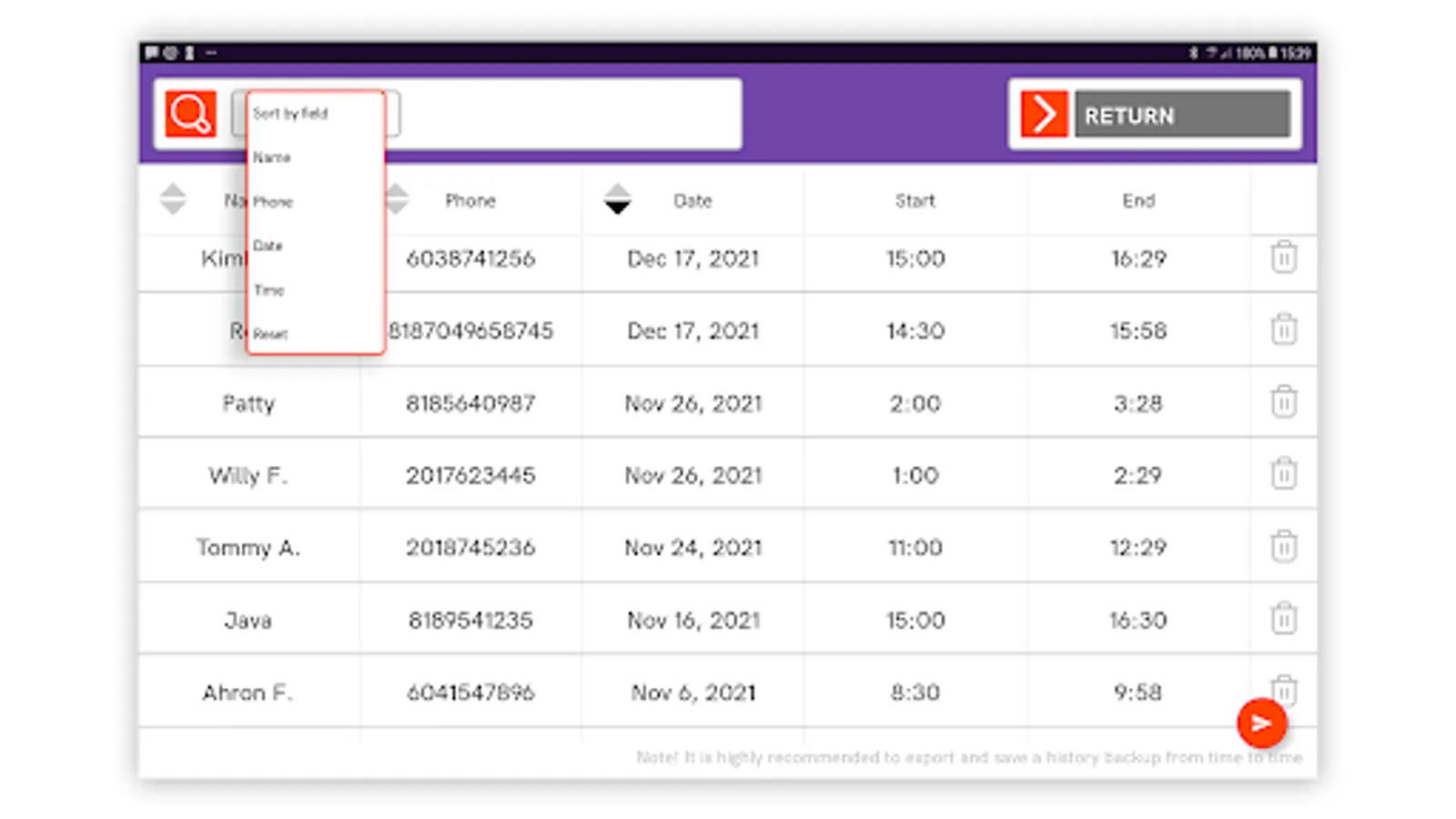Choose Name in the sort menu
This screenshot has height=819, width=1456.
(272, 157)
